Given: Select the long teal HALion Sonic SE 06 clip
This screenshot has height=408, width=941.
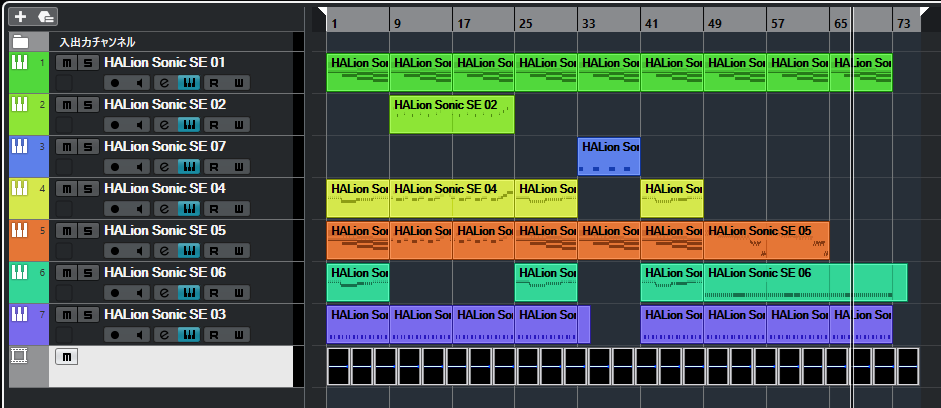Looking at the screenshot, I should coord(805,282).
